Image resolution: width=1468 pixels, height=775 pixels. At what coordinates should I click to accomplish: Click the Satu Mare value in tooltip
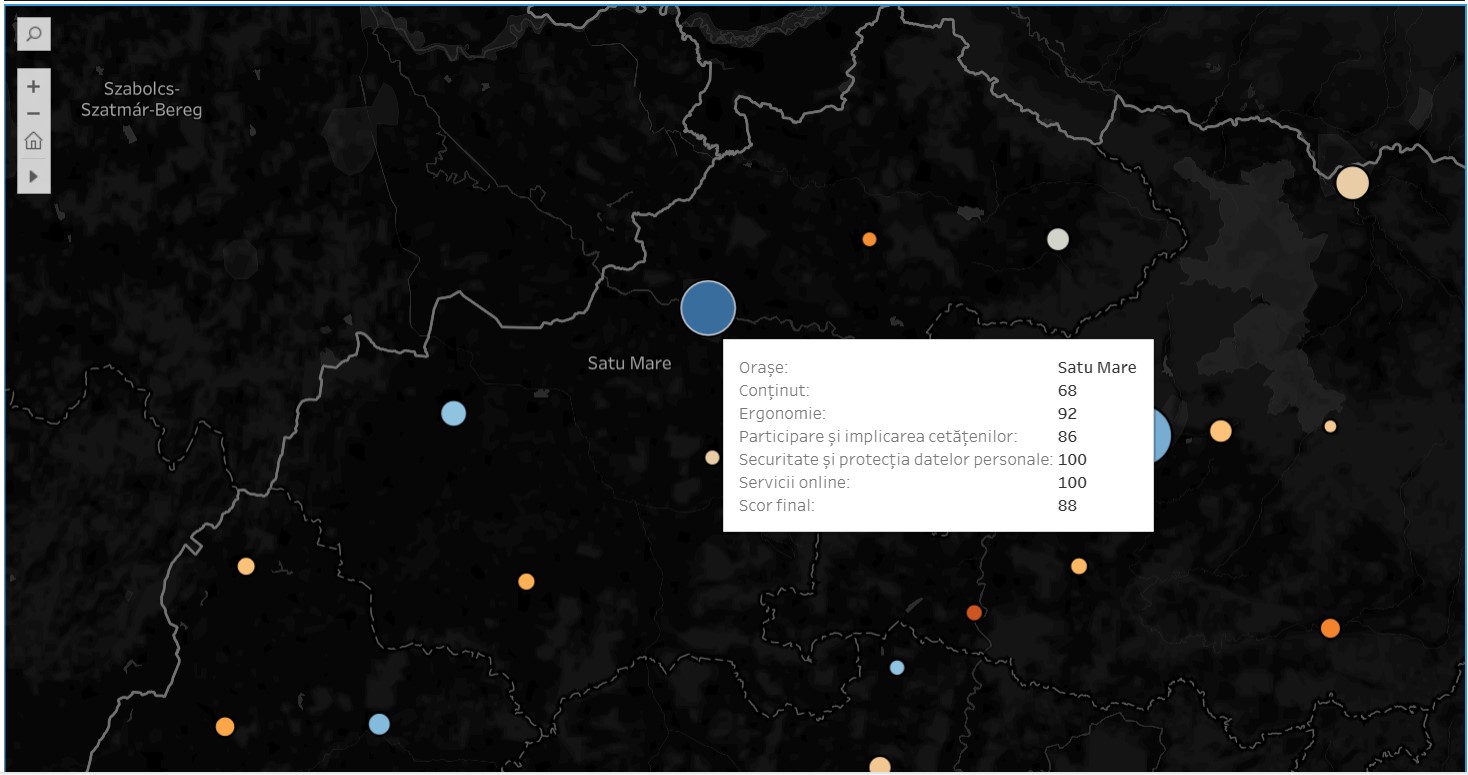point(1097,367)
